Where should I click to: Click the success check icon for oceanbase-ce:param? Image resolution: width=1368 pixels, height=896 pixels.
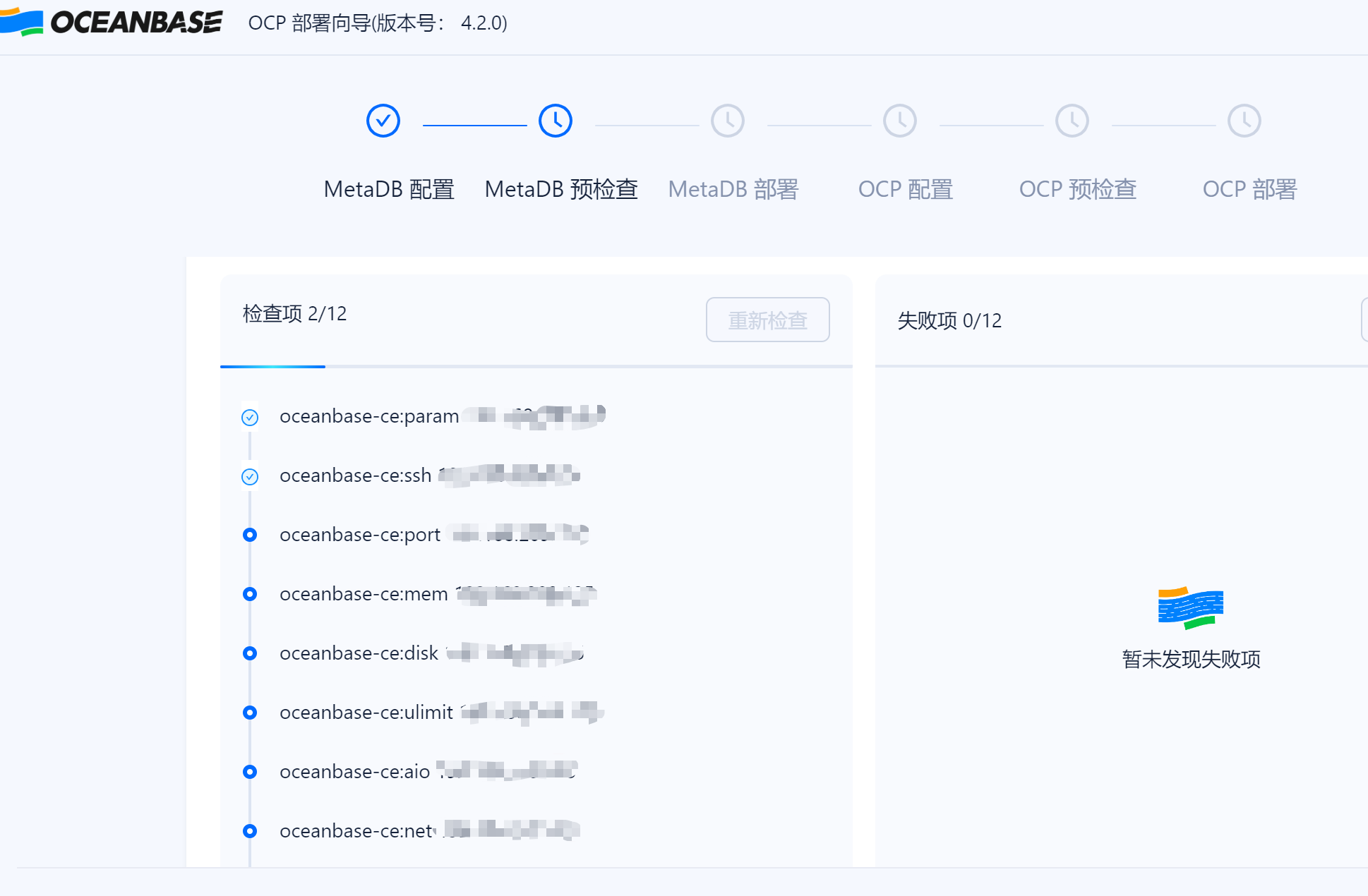pyautogui.click(x=250, y=418)
